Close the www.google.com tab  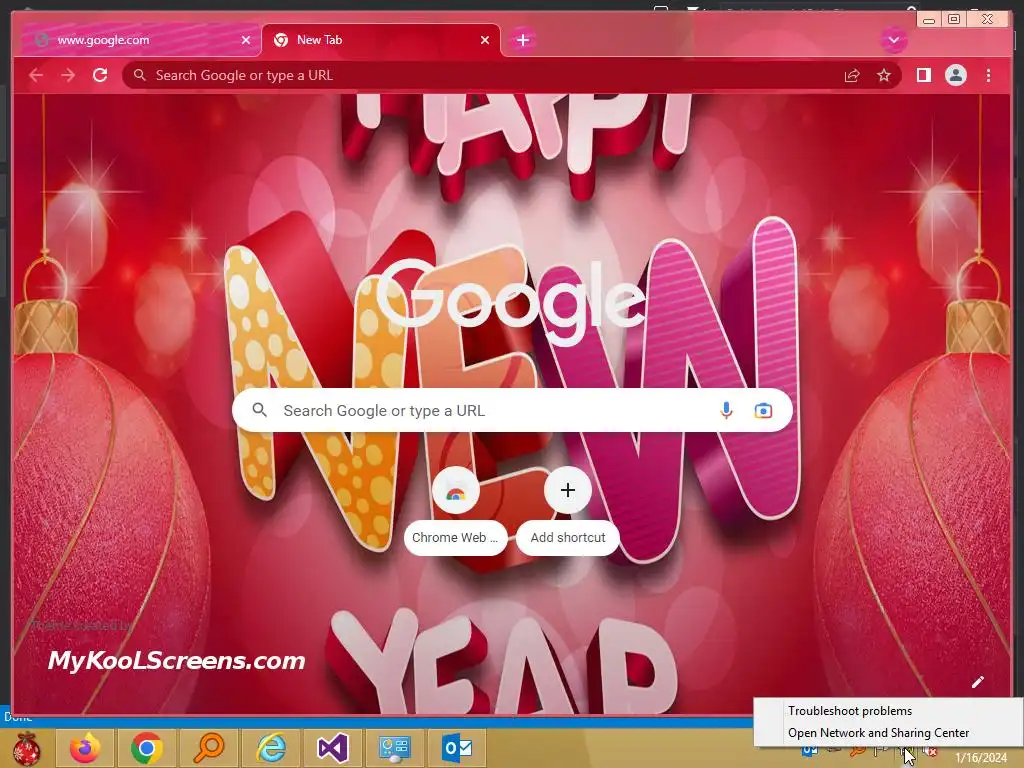[246, 40]
